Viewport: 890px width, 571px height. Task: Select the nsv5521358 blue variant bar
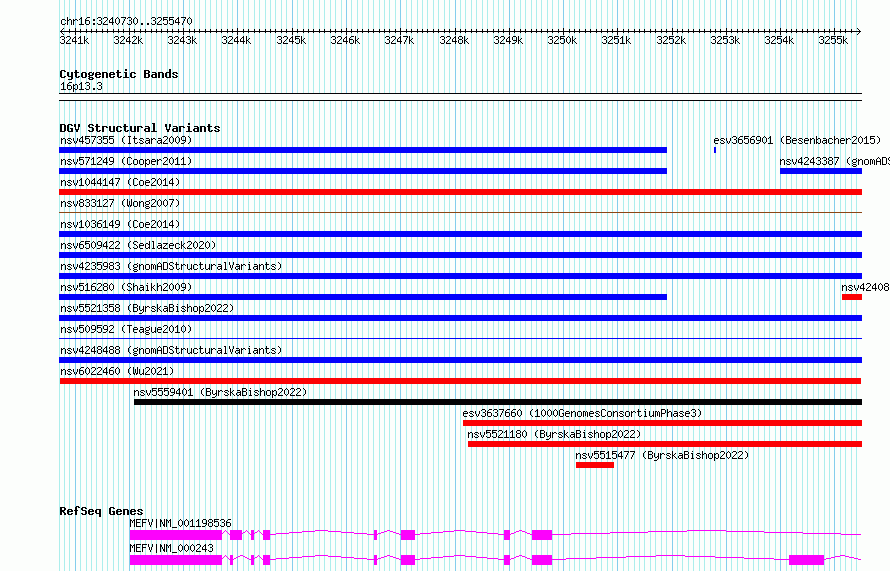(x=460, y=318)
